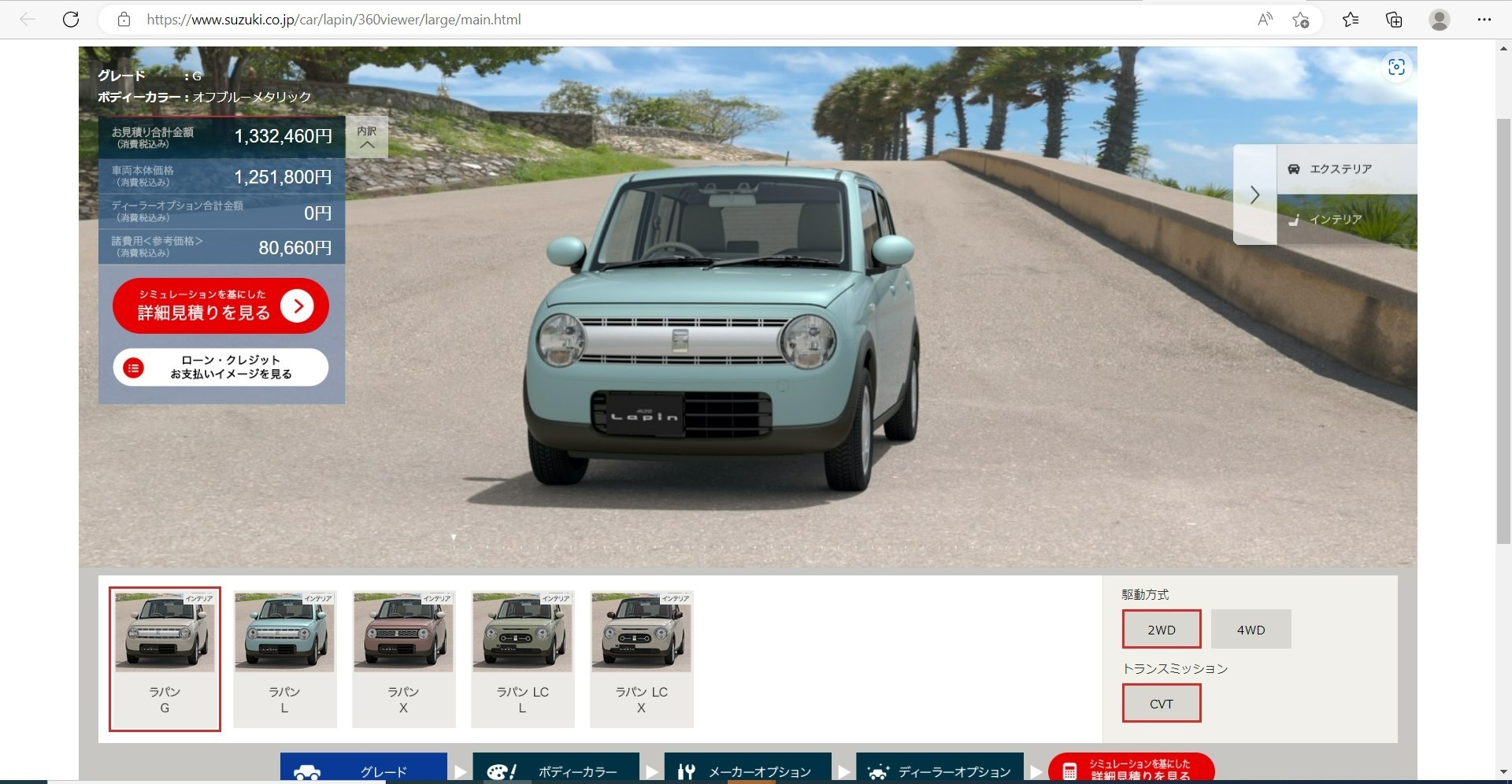This screenshot has width=1512, height=784.
Task: Click 詳細見積りを見る red button
Action: [x=220, y=305]
